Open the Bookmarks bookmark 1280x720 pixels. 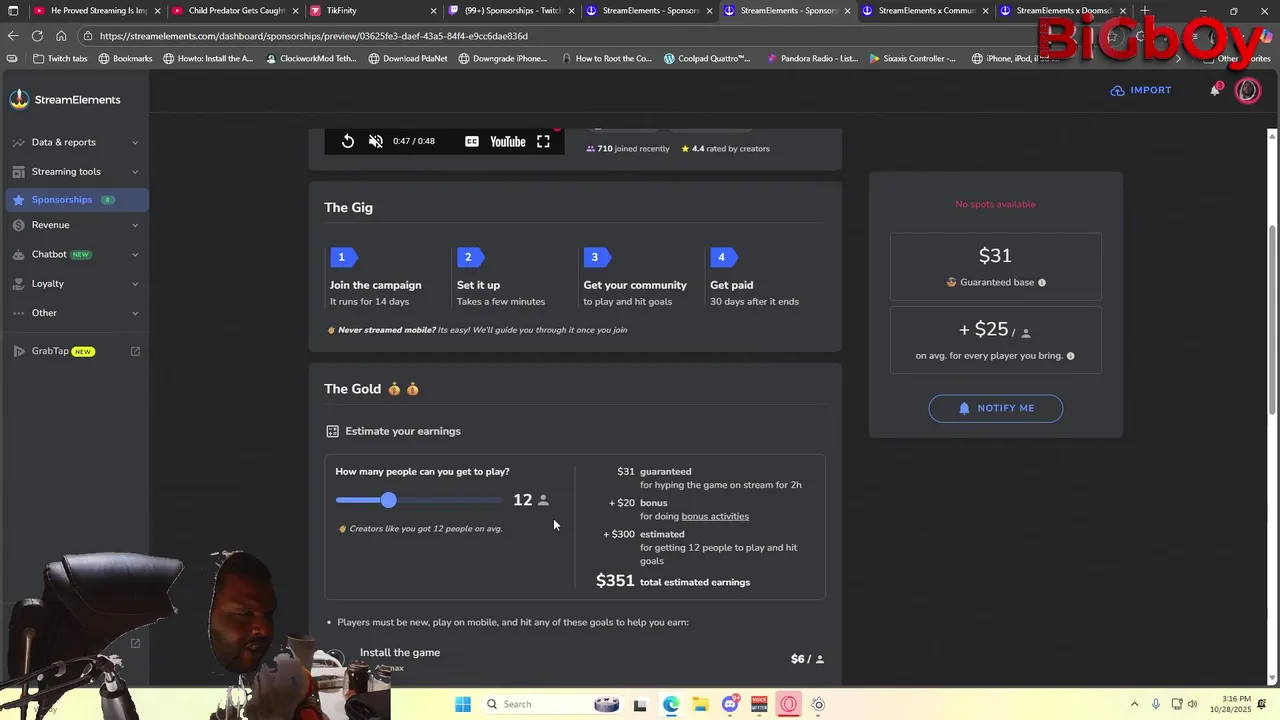coord(125,58)
